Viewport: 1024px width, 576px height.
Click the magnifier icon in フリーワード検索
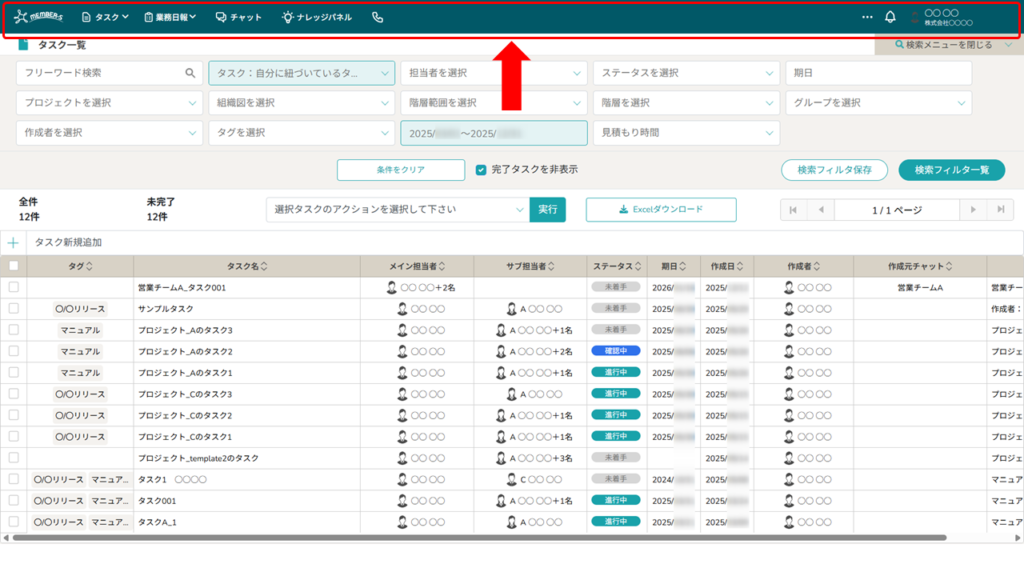point(190,73)
